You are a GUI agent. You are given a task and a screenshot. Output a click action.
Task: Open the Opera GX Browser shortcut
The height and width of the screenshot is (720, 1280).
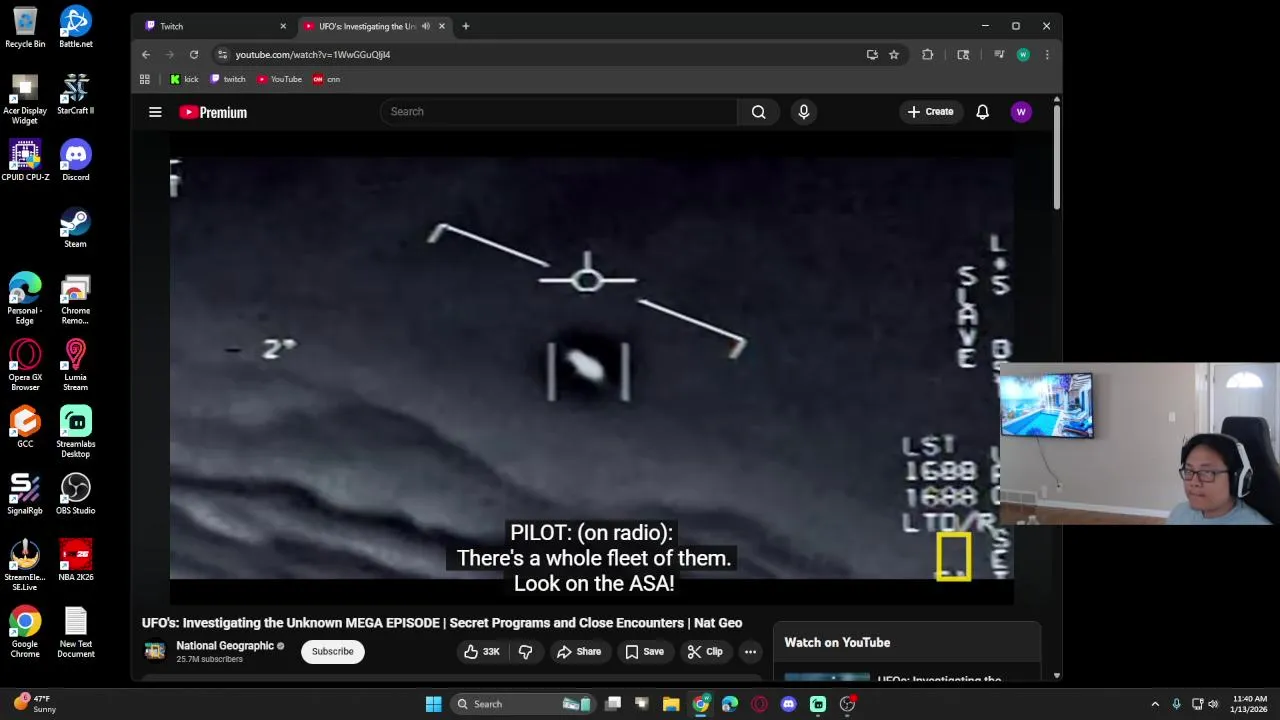click(25, 365)
